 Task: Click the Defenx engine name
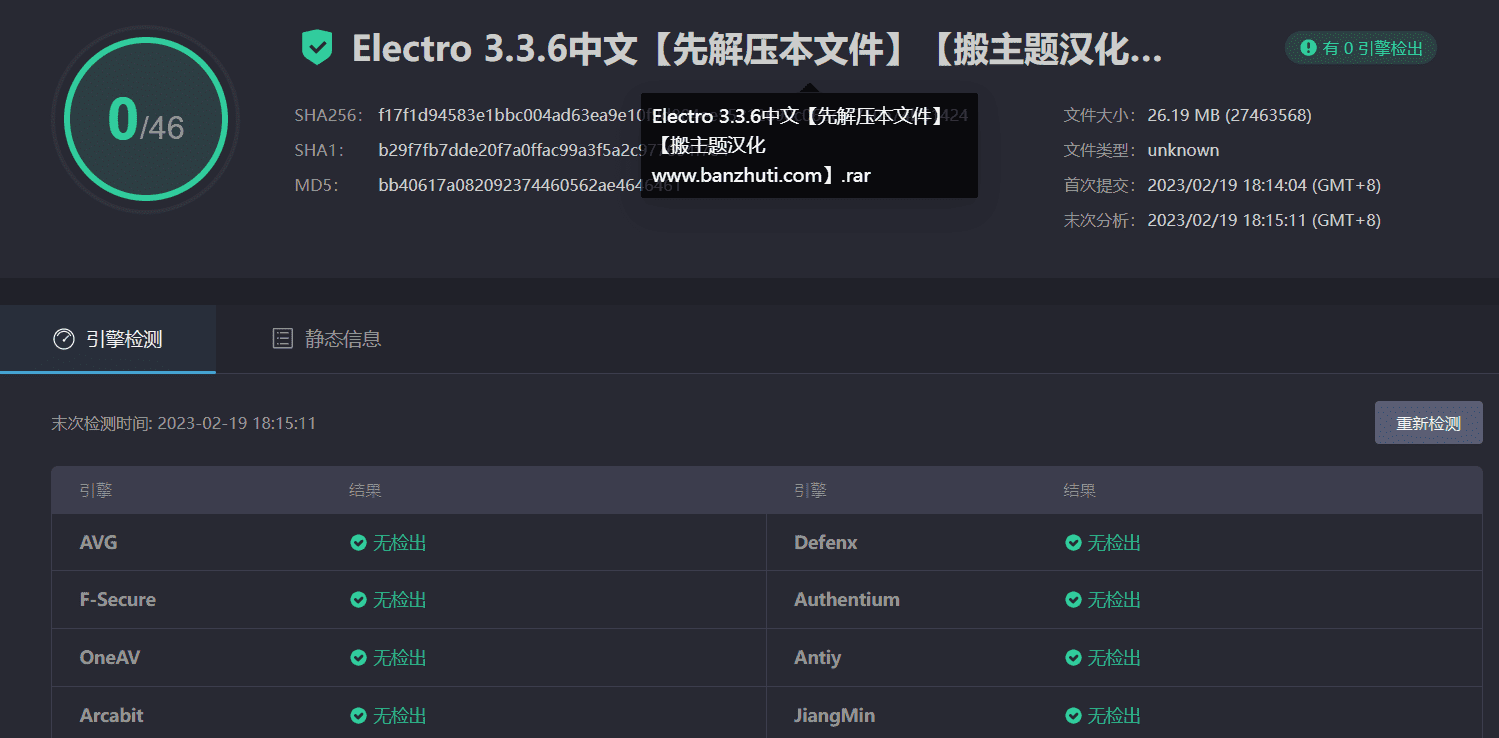tap(826, 543)
